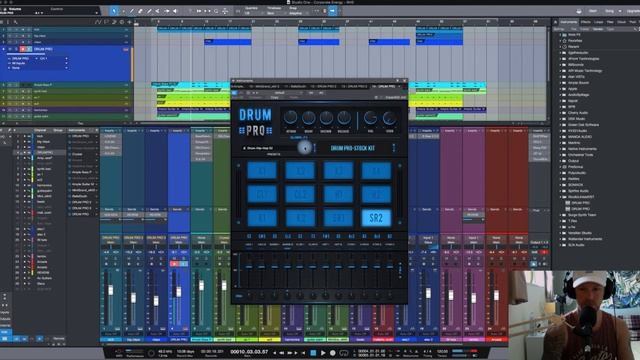This screenshot has height=360, width=640.
Task: Expand the Spitfire Audio folder
Action: [x=560, y=191]
